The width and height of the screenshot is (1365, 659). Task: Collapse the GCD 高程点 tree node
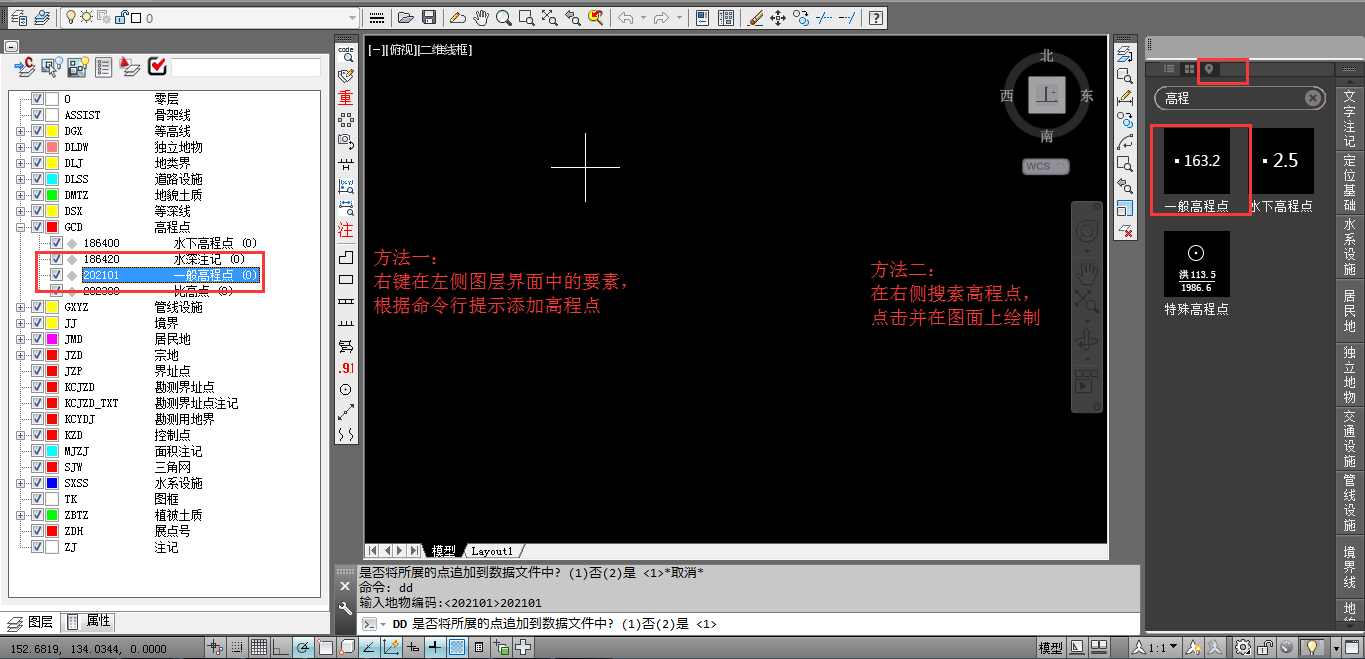pos(20,227)
